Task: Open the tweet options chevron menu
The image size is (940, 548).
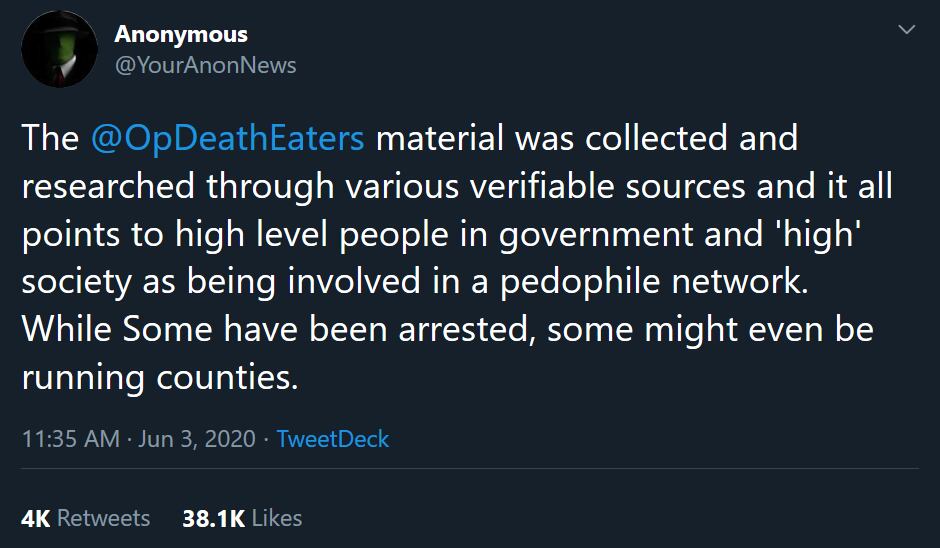Action: pyautogui.click(x=907, y=31)
